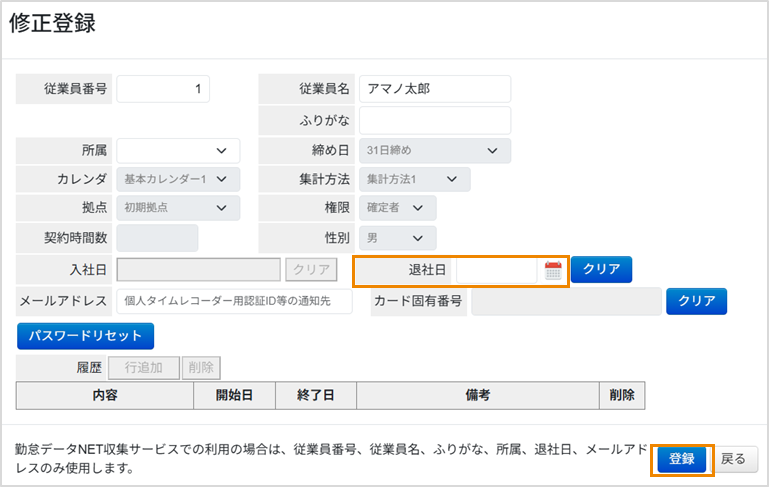Click the メールアドレス input field
This screenshot has width=769, height=487.
[x=234, y=301]
